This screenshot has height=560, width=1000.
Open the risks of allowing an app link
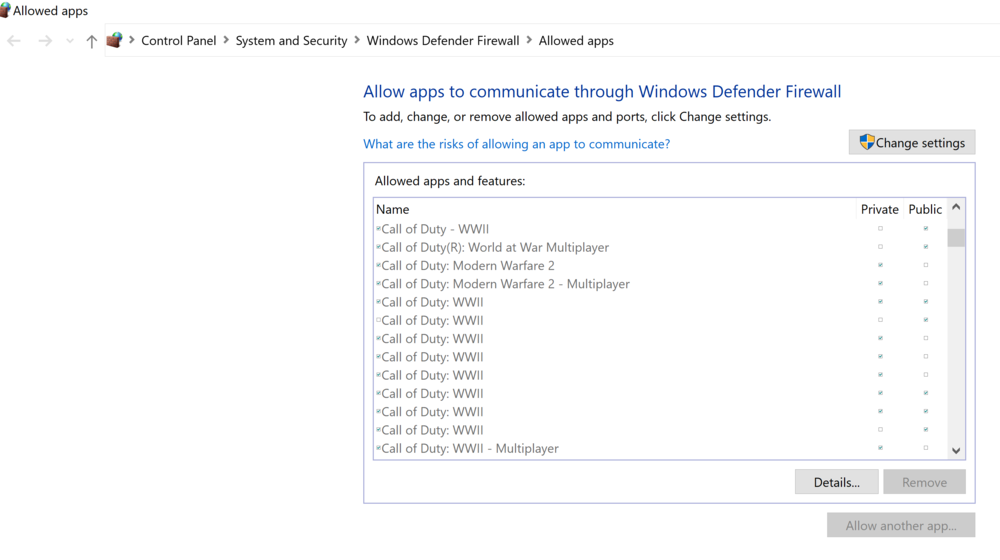[516, 144]
